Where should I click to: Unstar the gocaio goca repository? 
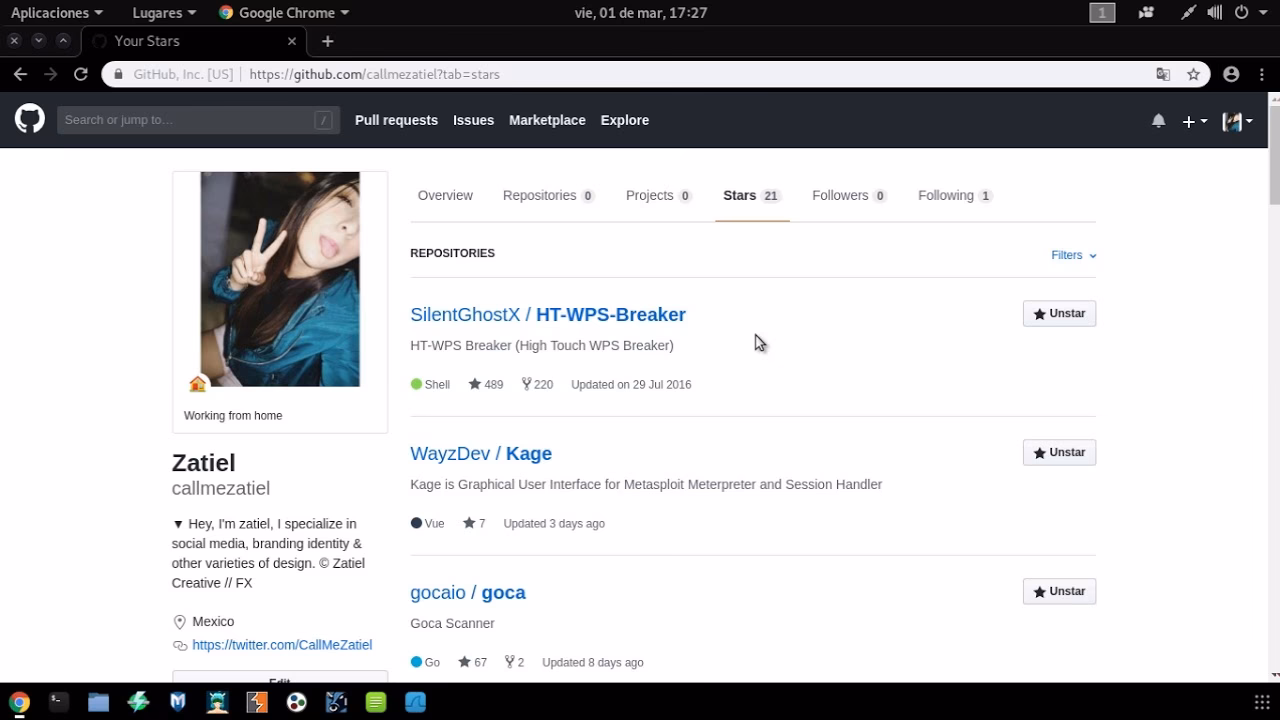1059,592
